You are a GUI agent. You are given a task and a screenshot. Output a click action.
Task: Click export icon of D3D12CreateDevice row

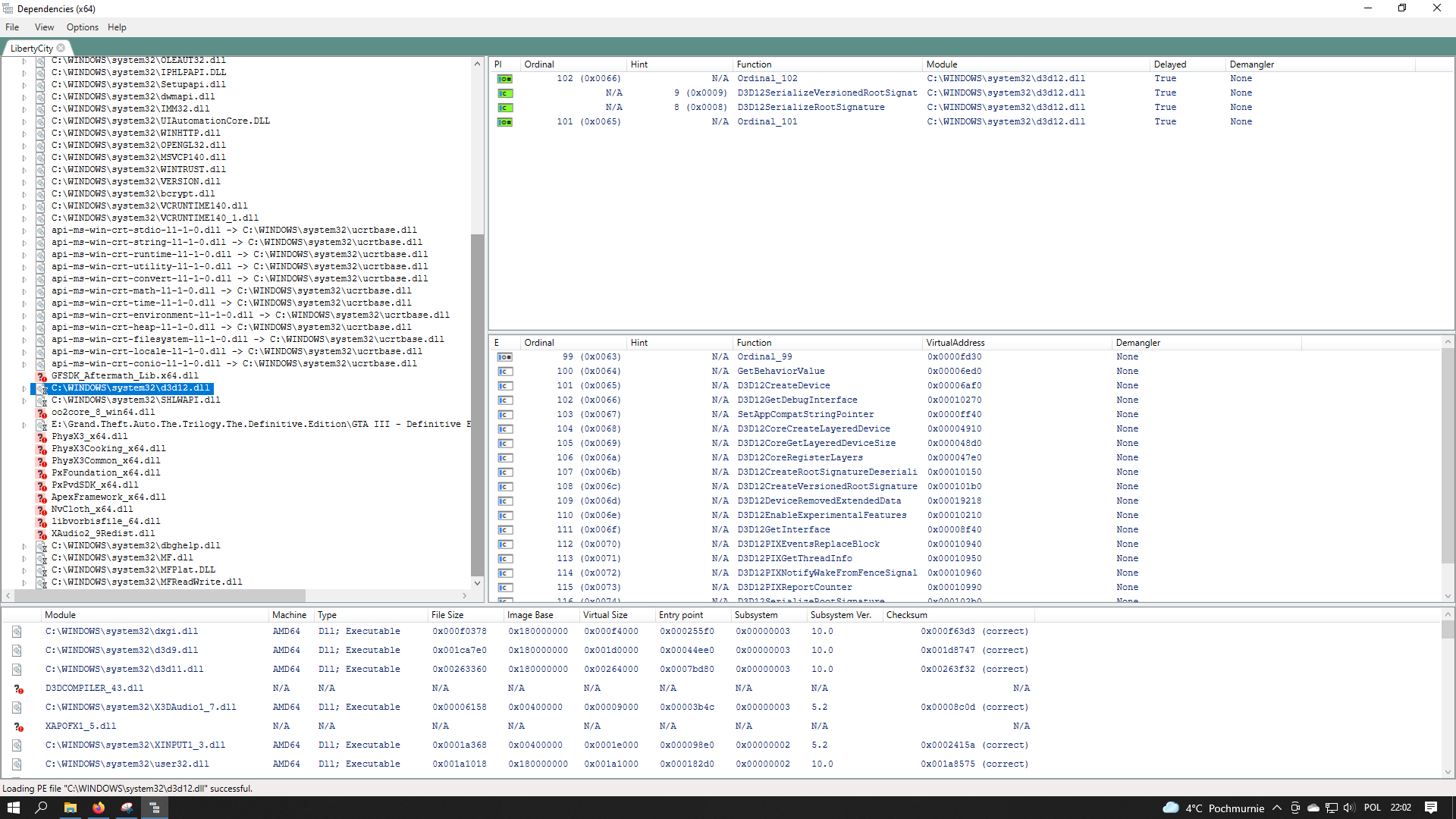point(504,386)
